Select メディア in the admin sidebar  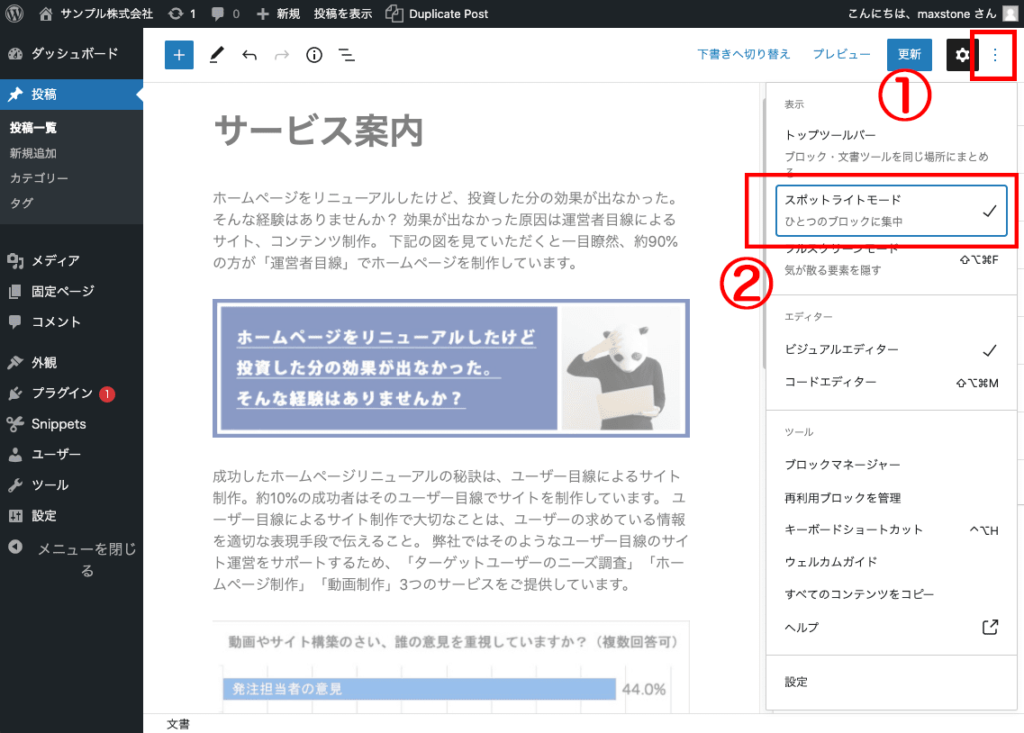(x=57, y=260)
